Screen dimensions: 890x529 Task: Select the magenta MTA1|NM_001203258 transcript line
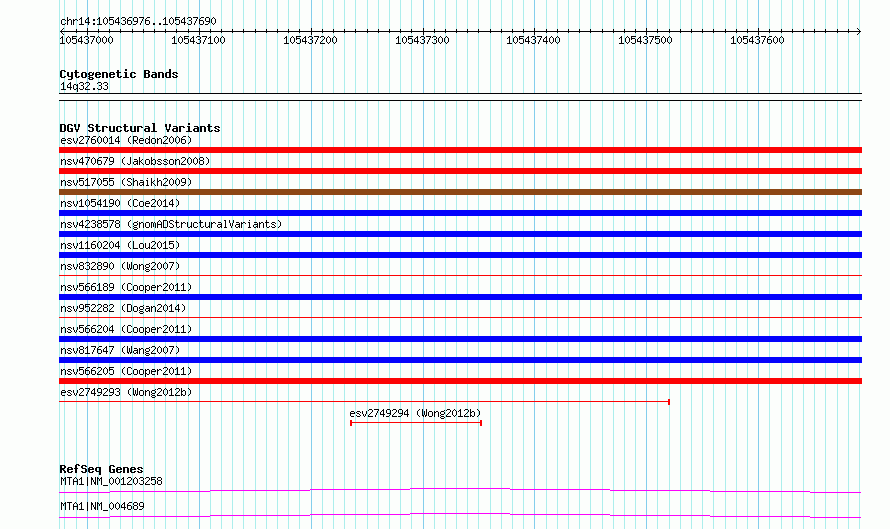460,490
